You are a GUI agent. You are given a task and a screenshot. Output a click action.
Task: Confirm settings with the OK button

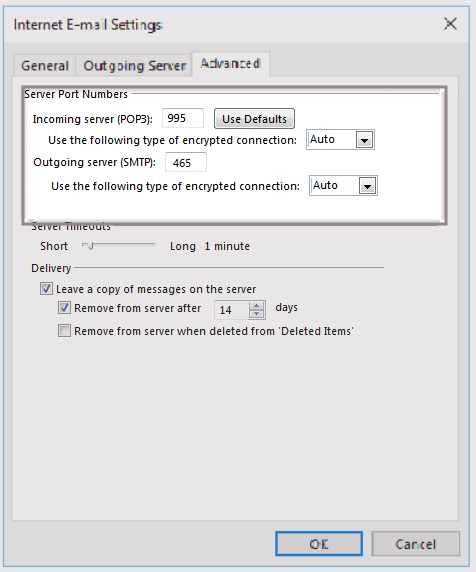319,544
